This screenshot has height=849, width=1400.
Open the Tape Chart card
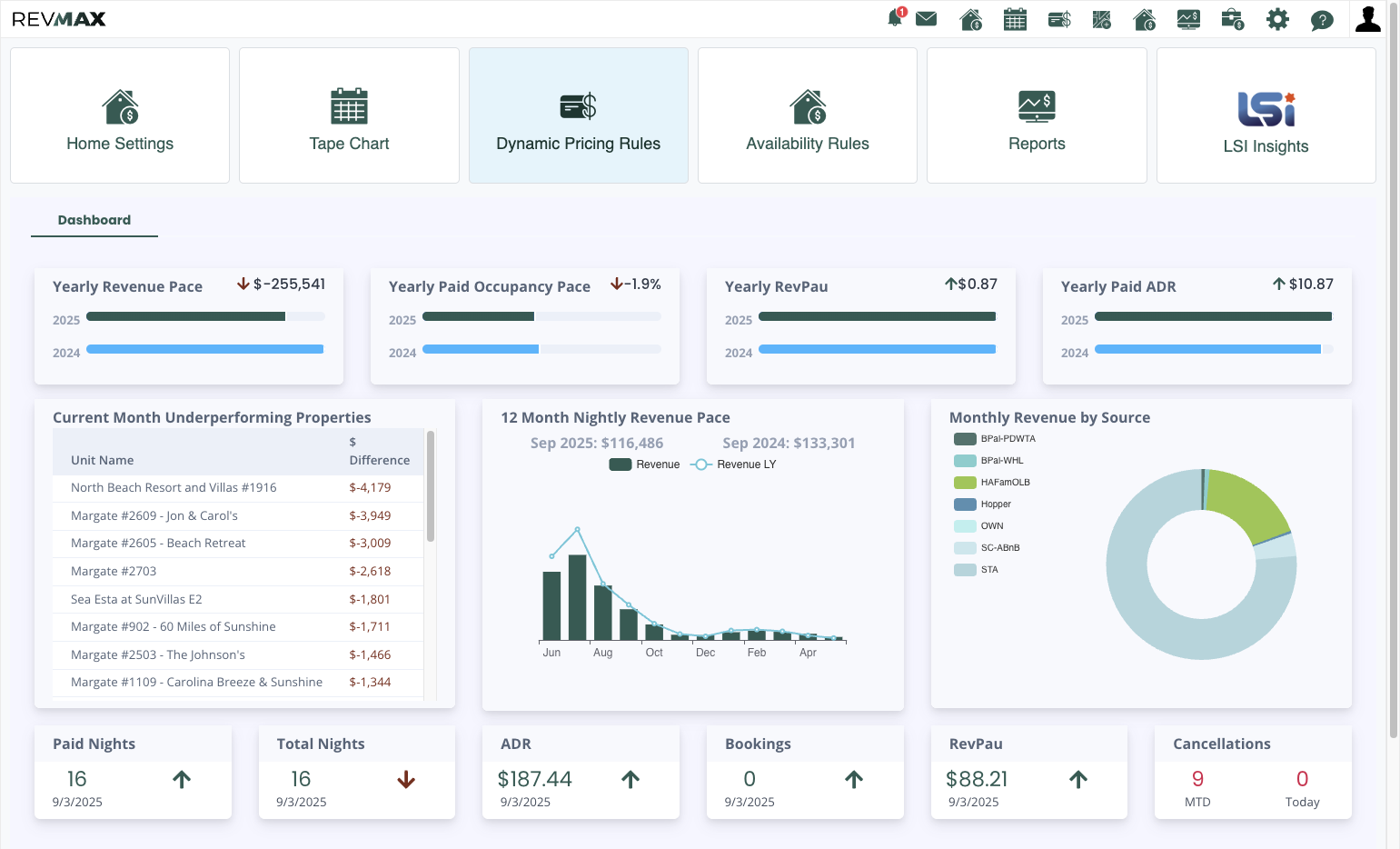point(349,115)
